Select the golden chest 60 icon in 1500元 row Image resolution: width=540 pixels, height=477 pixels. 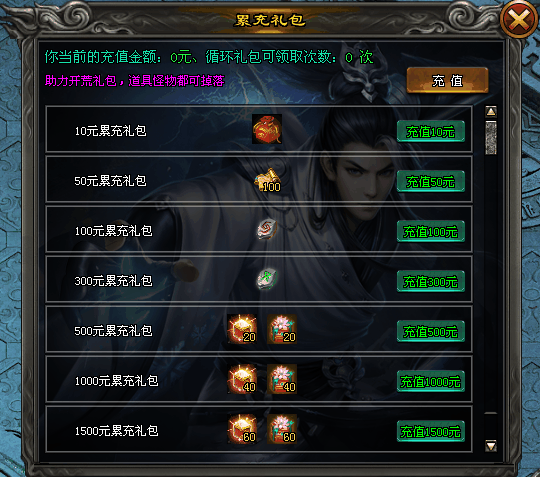(x=242, y=429)
